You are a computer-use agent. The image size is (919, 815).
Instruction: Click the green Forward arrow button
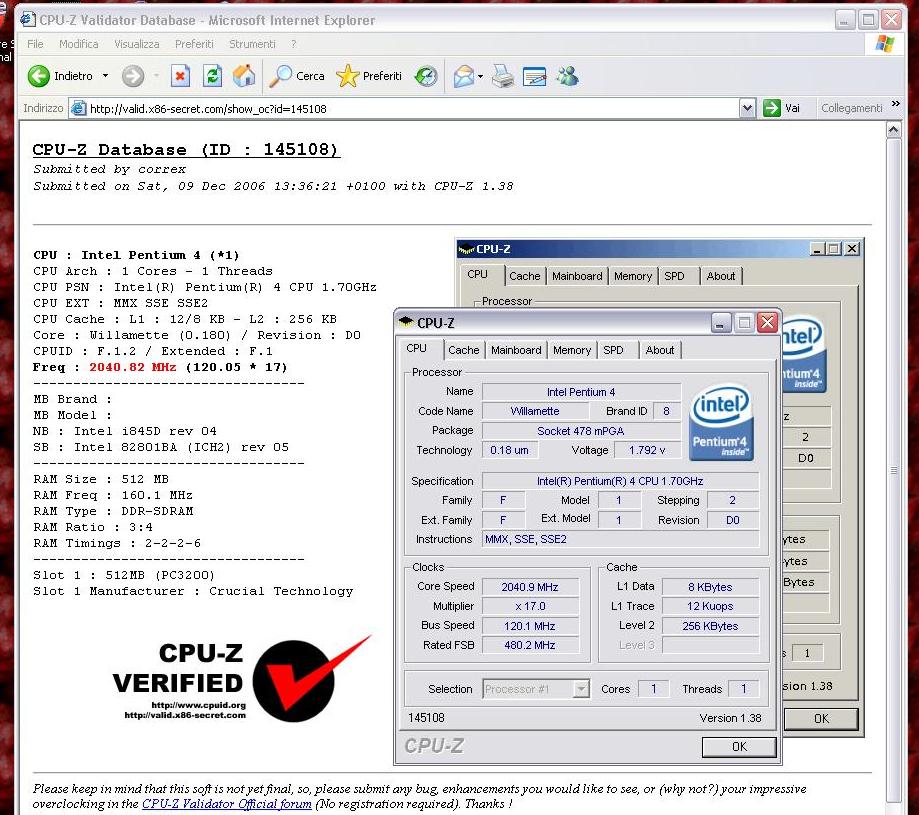pos(133,76)
